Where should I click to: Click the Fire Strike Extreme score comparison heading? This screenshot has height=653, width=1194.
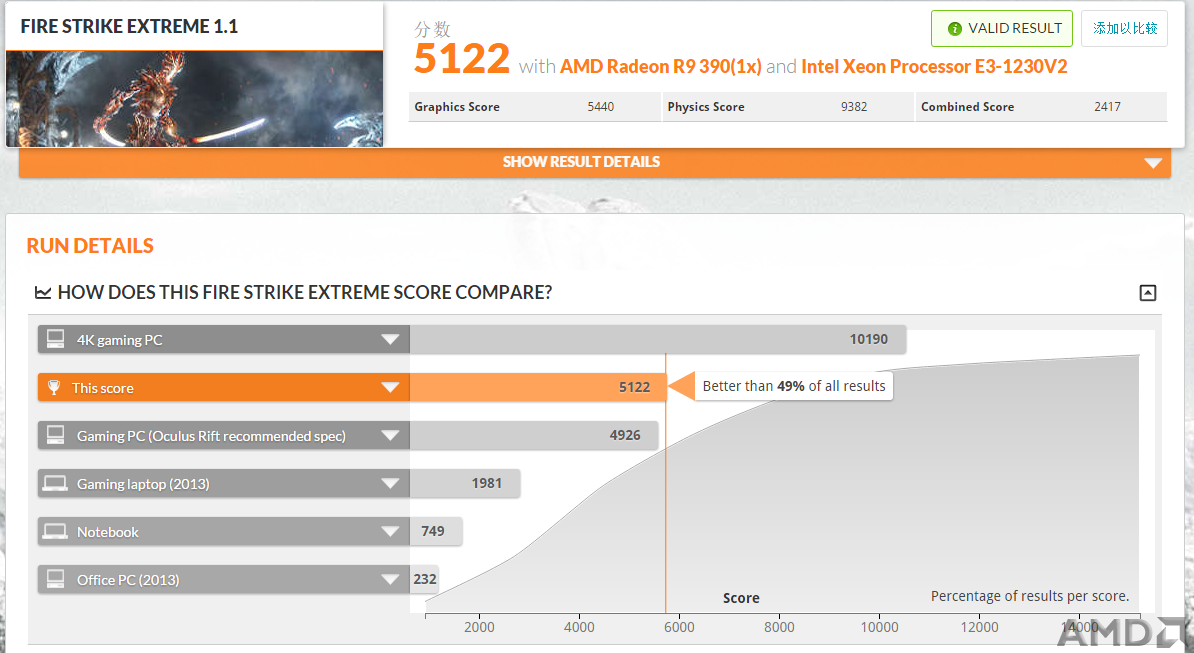pyautogui.click(x=305, y=292)
